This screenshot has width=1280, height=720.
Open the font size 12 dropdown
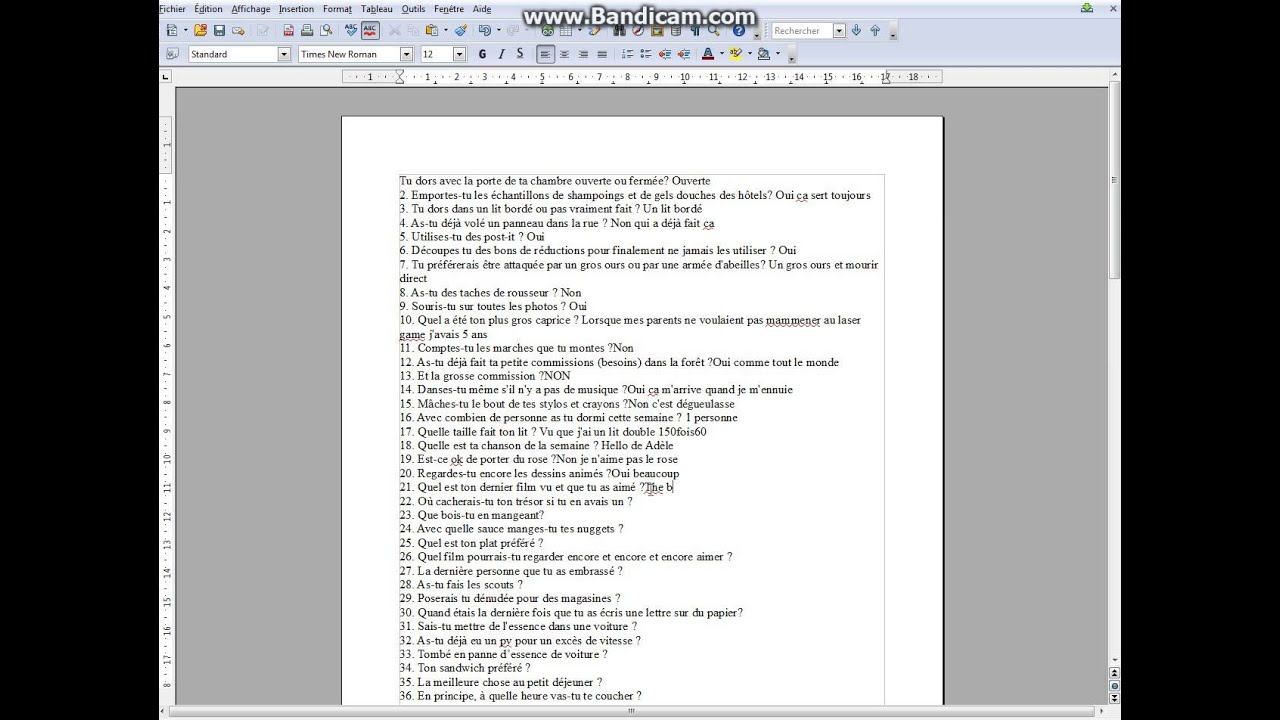click(x=459, y=54)
